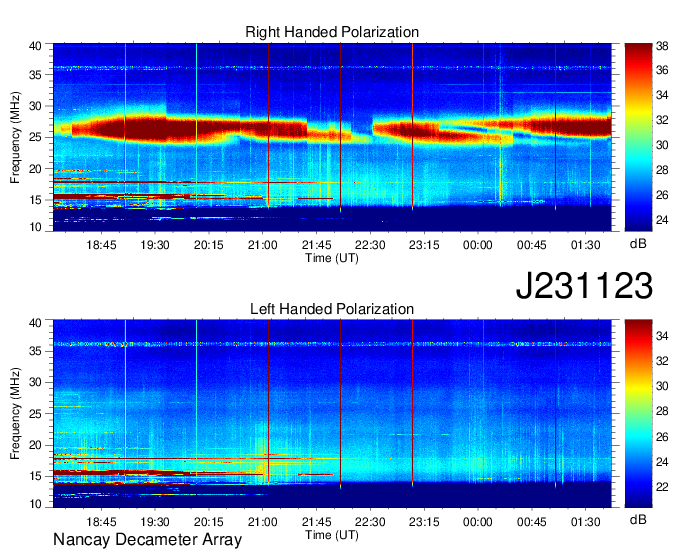Click the "00:00" tick under the Left Handed plot
The height and width of the screenshot is (552, 680).
point(478,522)
